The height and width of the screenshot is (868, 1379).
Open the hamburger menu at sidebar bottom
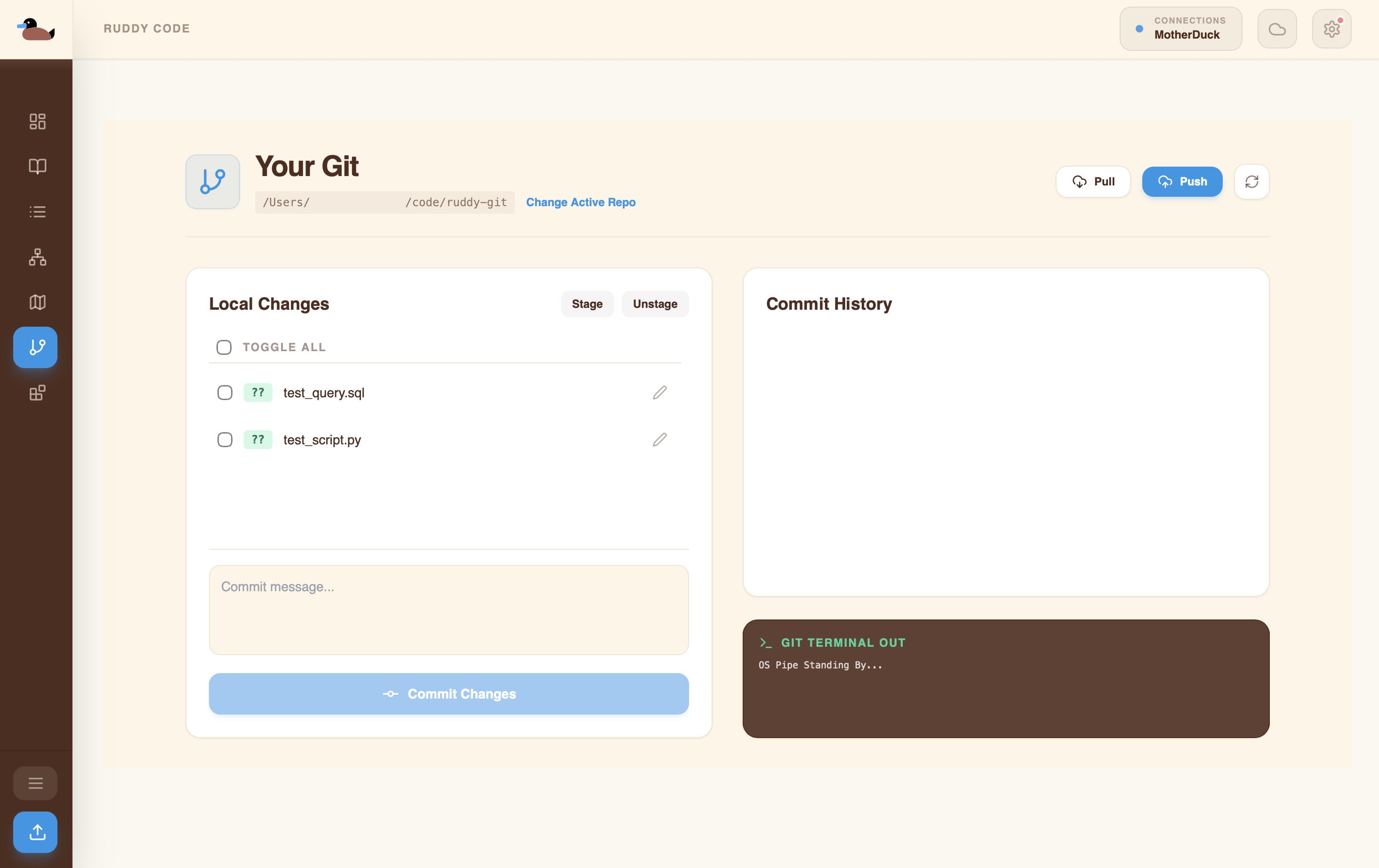point(35,783)
